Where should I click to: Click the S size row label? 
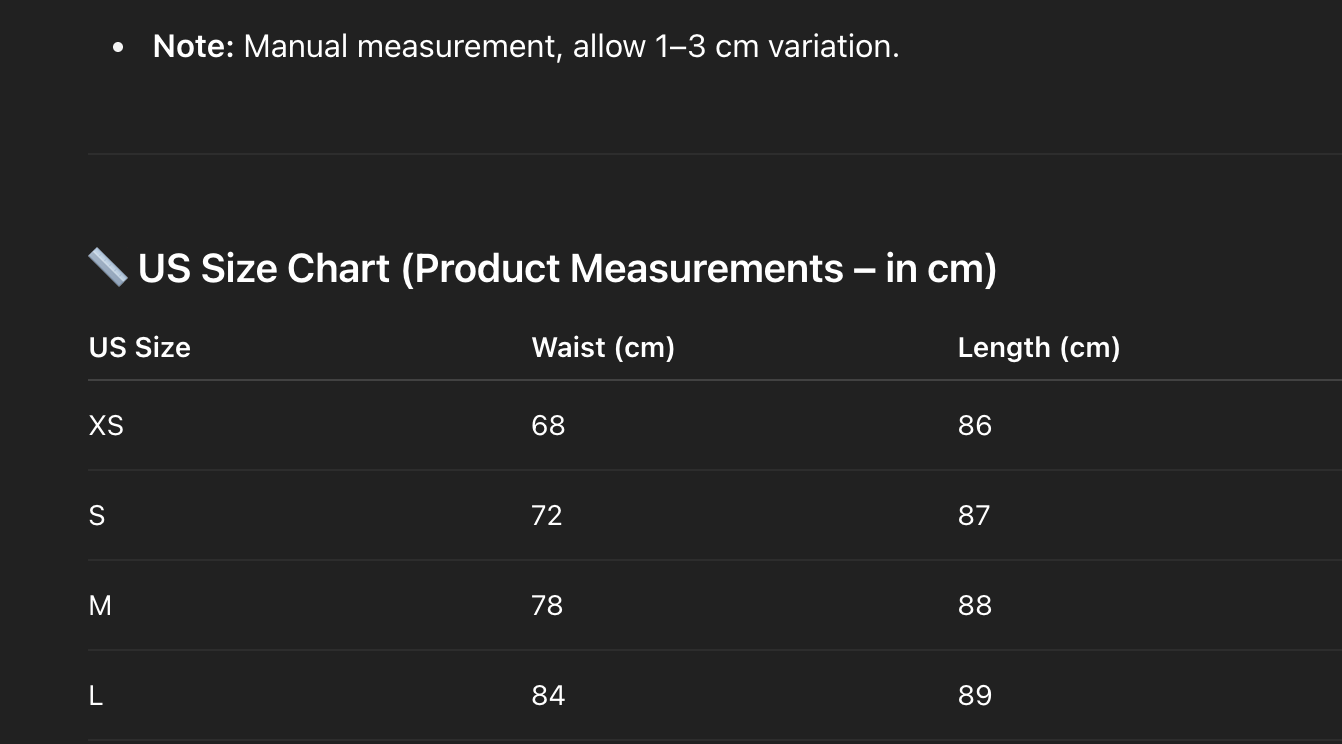click(x=97, y=515)
